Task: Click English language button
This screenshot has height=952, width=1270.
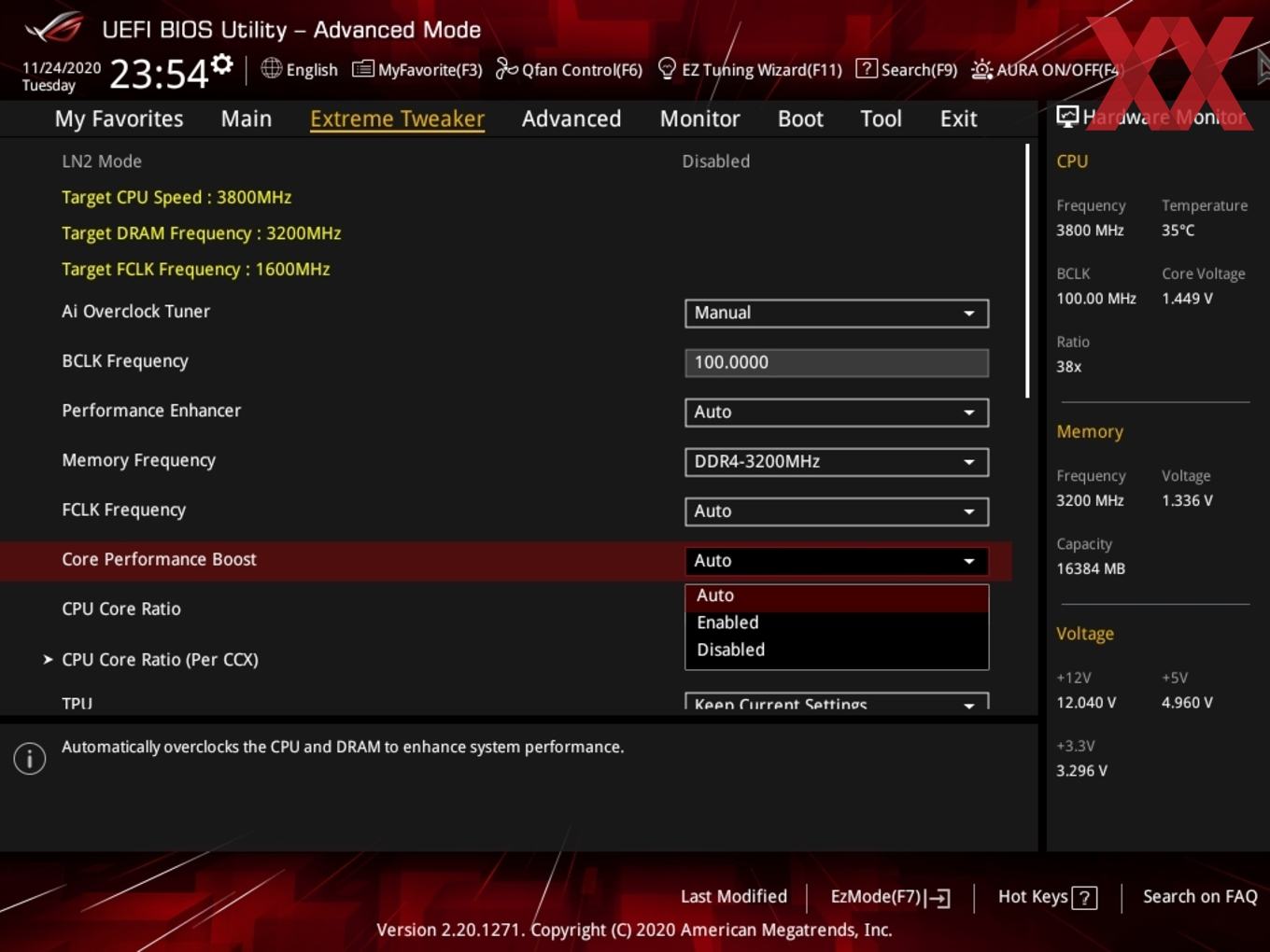Action: pyautogui.click(x=299, y=69)
